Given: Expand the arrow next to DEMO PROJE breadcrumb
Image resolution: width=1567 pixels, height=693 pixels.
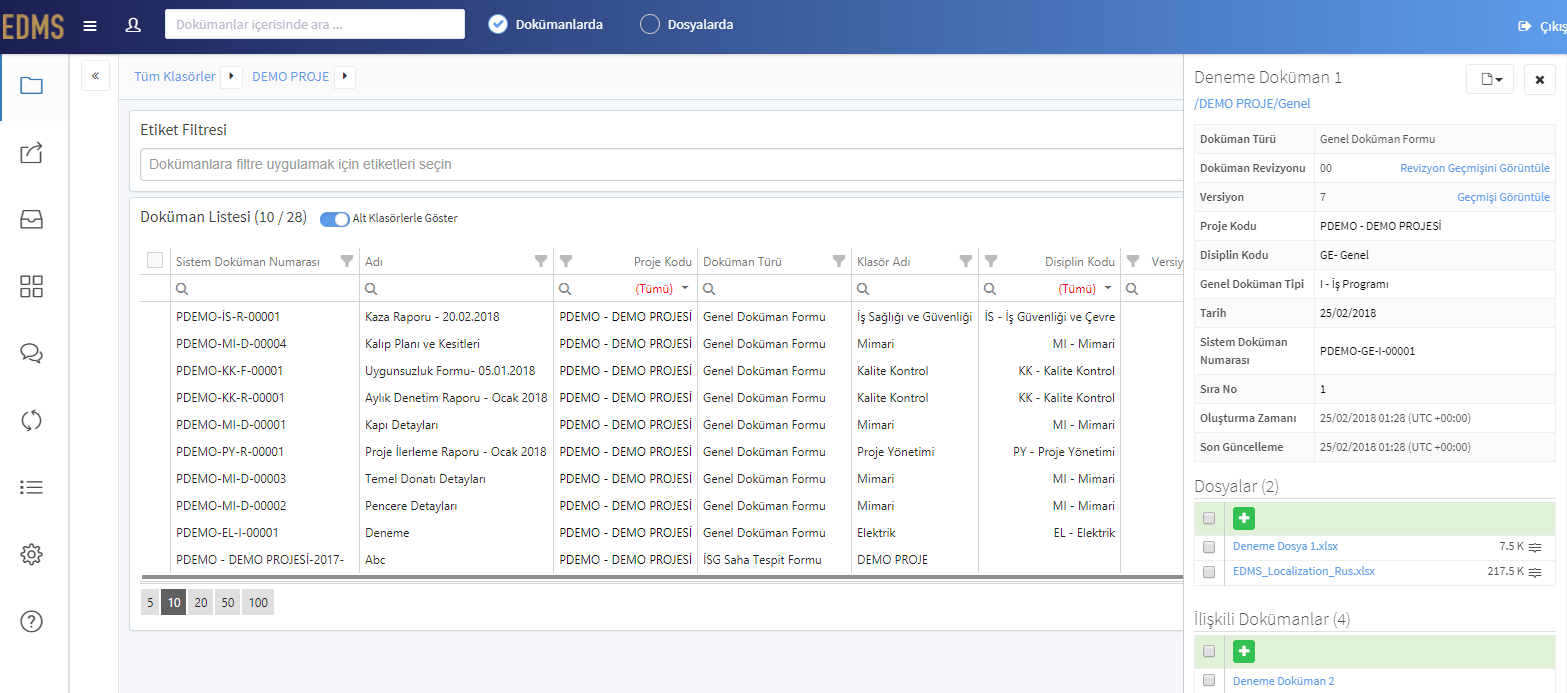Looking at the screenshot, I should (346, 76).
